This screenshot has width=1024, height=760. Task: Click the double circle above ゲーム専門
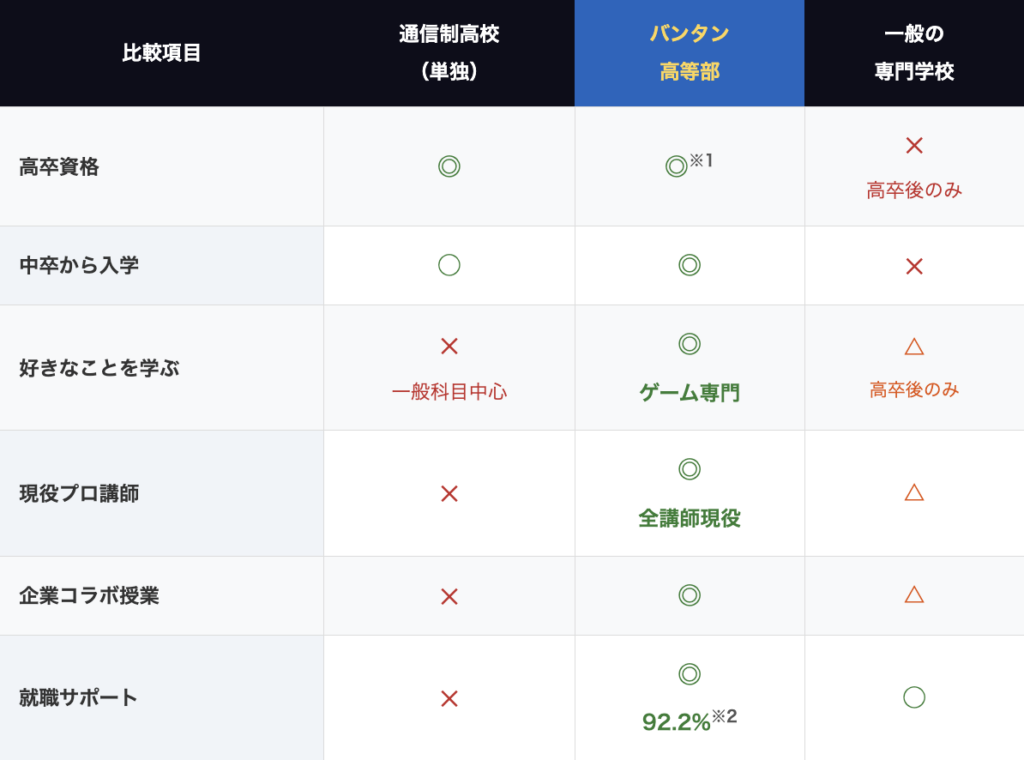pos(689,344)
